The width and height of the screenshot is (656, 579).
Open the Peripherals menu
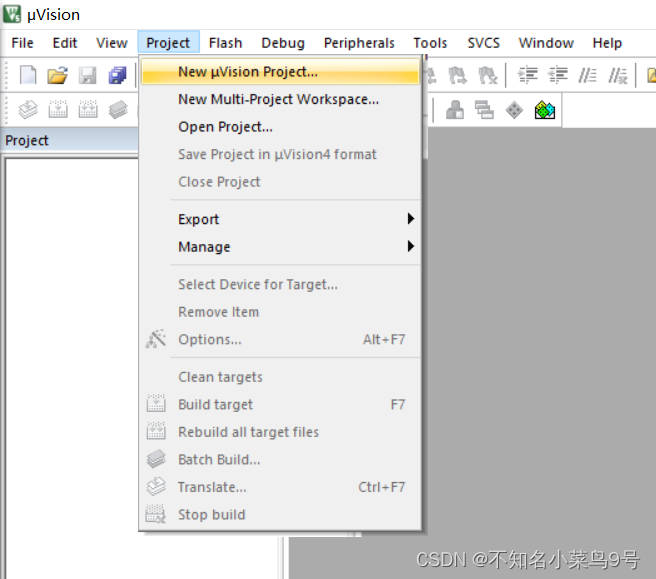[x=359, y=43]
